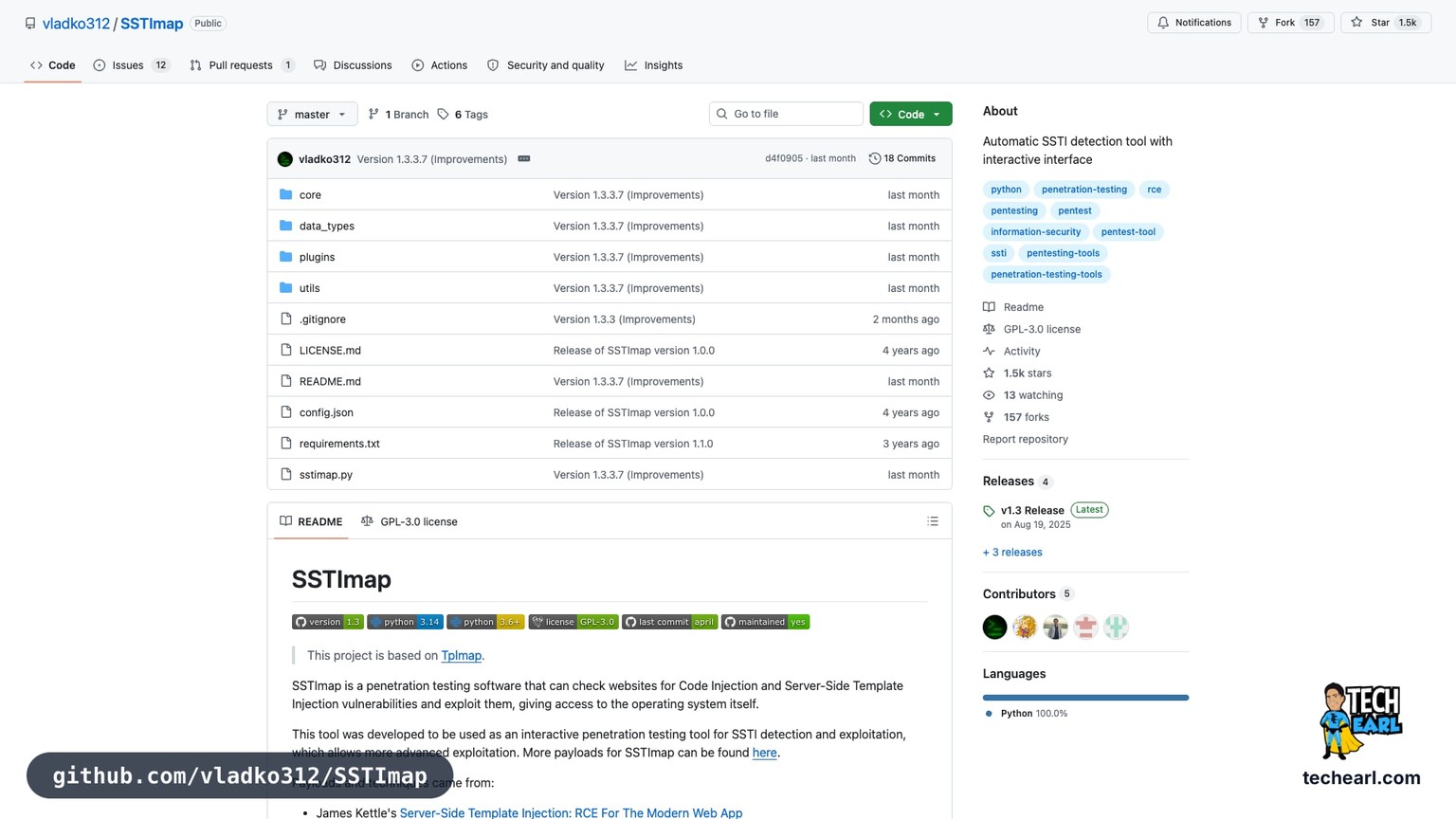Image resolution: width=1456 pixels, height=819 pixels.
Task: Open the config.json file
Action: click(x=326, y=412)
